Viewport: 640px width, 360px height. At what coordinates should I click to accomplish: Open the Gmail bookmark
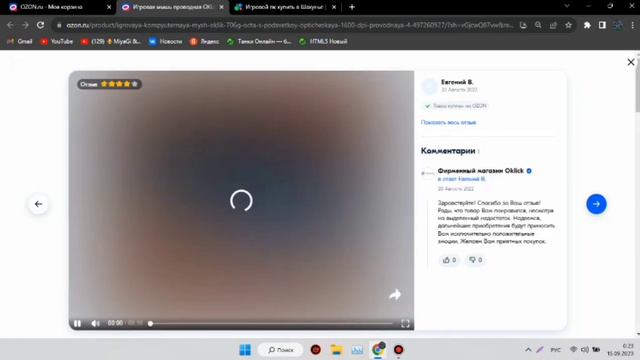tap(20, 41)
